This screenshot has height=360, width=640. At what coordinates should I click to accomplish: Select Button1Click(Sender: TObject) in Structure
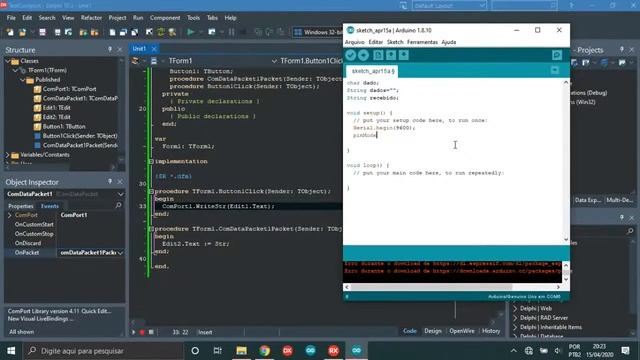tap(80, 136)
